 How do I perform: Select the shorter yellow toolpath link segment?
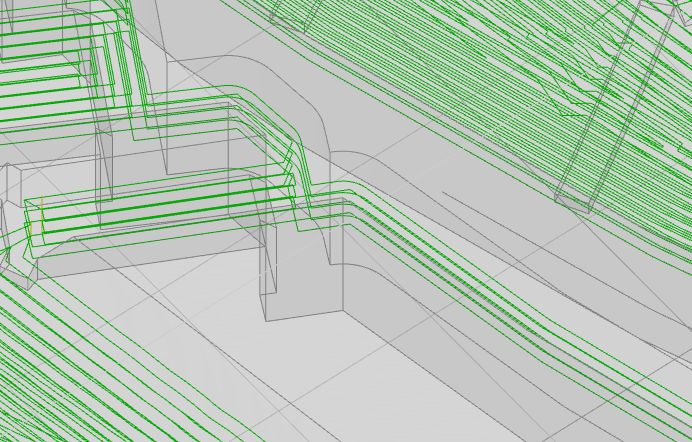pyautogui.click(x=30, y=230)
